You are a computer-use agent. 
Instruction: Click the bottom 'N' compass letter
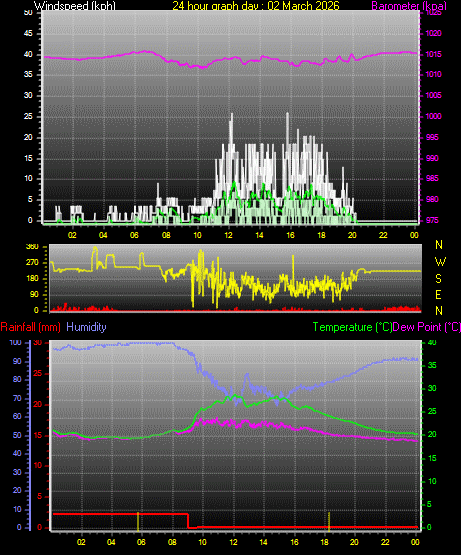(439, 311)
